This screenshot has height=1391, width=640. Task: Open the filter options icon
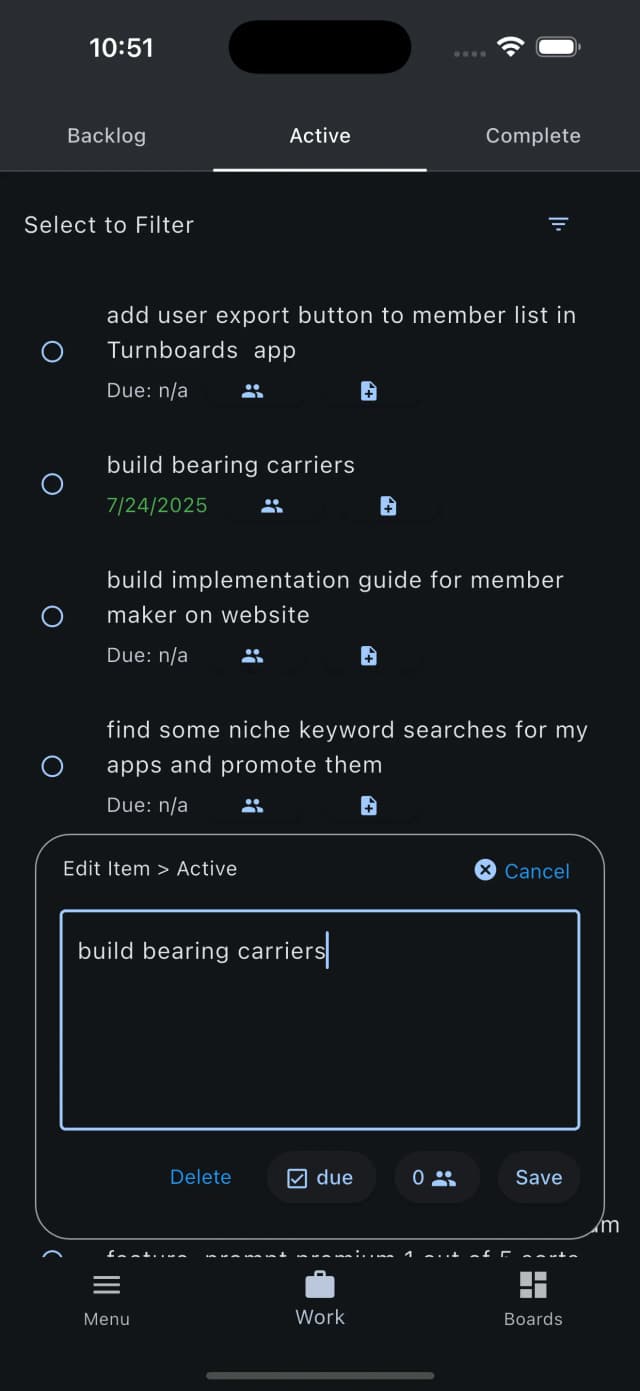click(558, 224)
